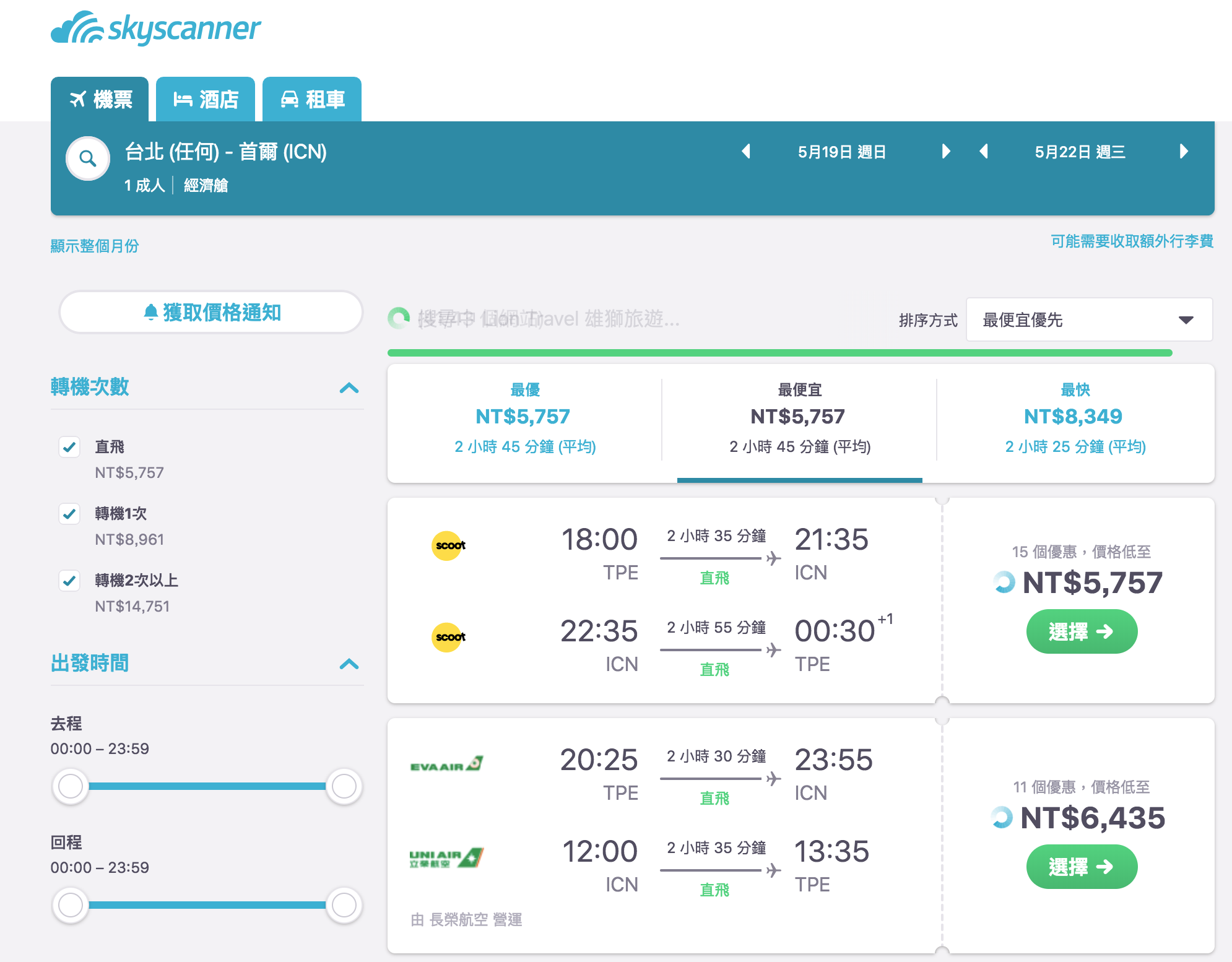Click the plane icon on 機票 tab
This screenshot has width=1232, height=962.
coord(77,99)
